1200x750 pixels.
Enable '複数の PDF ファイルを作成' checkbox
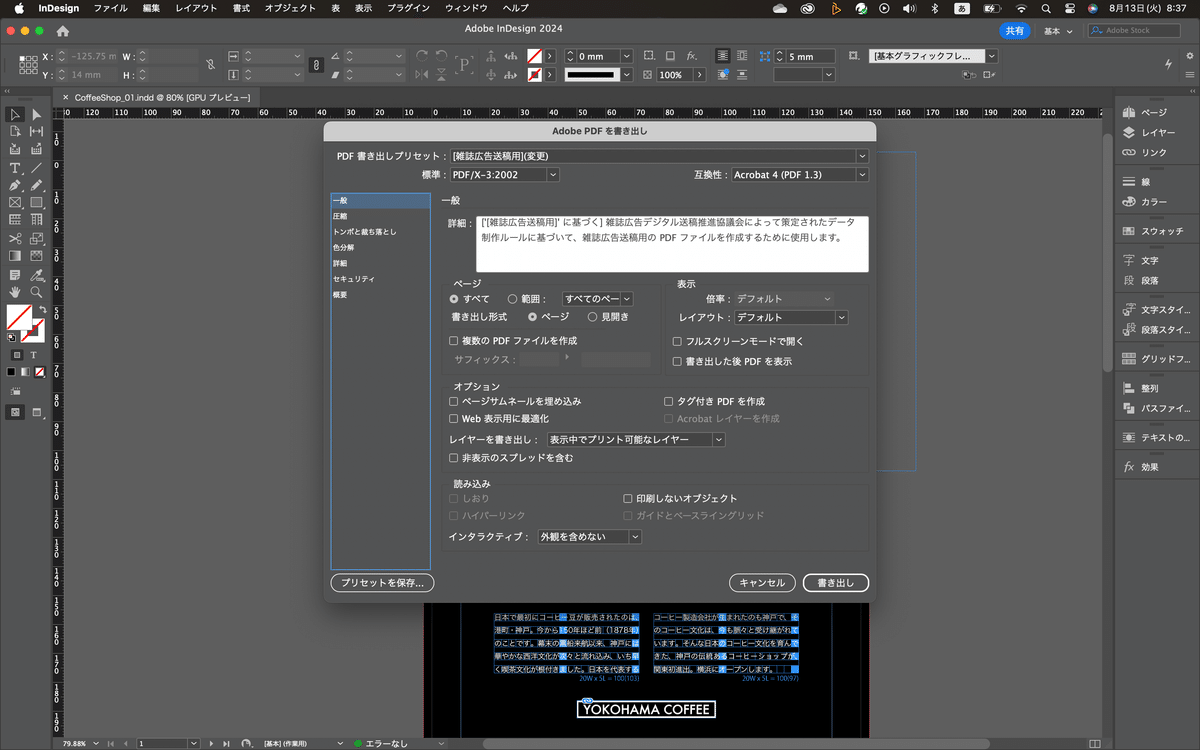(x=454, y=341)
